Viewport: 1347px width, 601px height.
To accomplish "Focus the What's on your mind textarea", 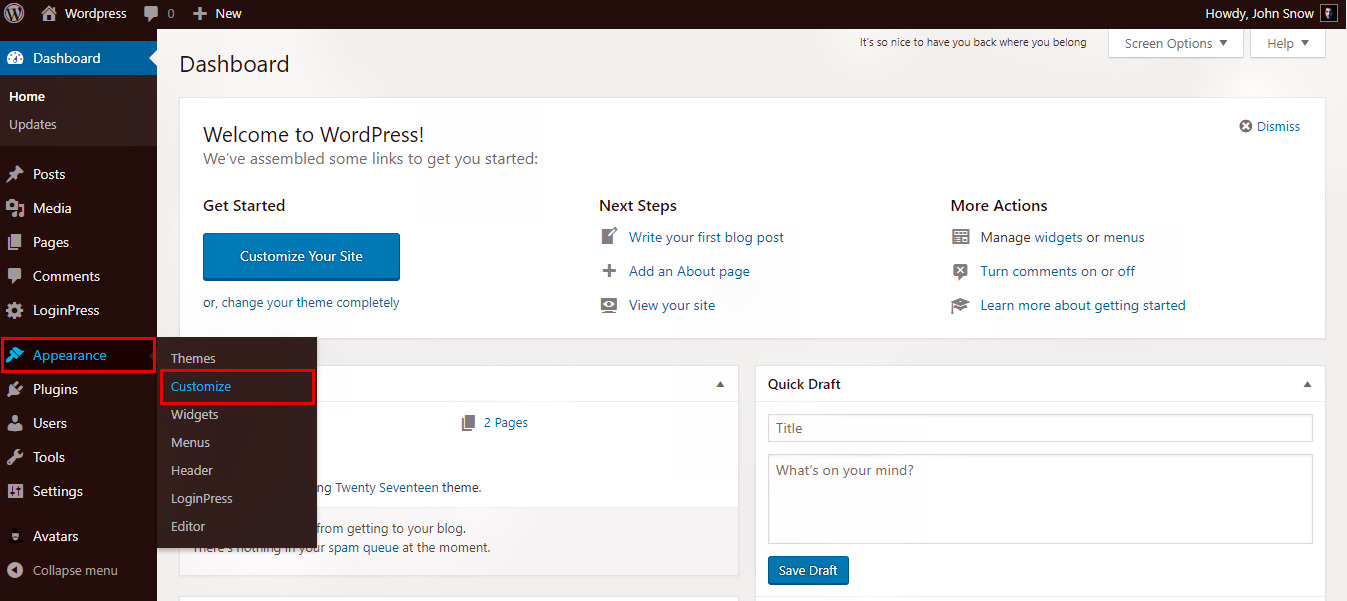I will (1040, 499).
